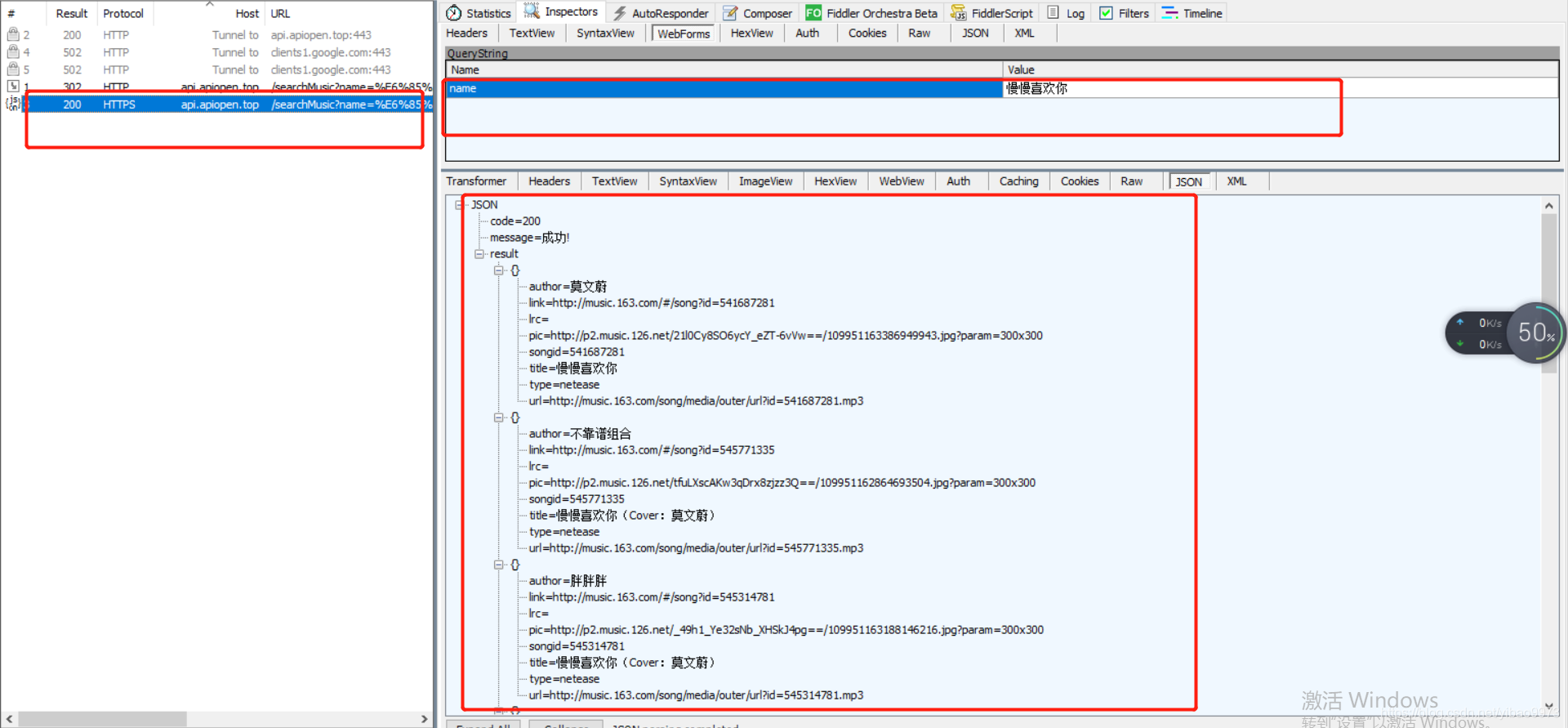Click the AutoResponder lightning icon
Viewport: 1568px width, 728px height.
620,13
